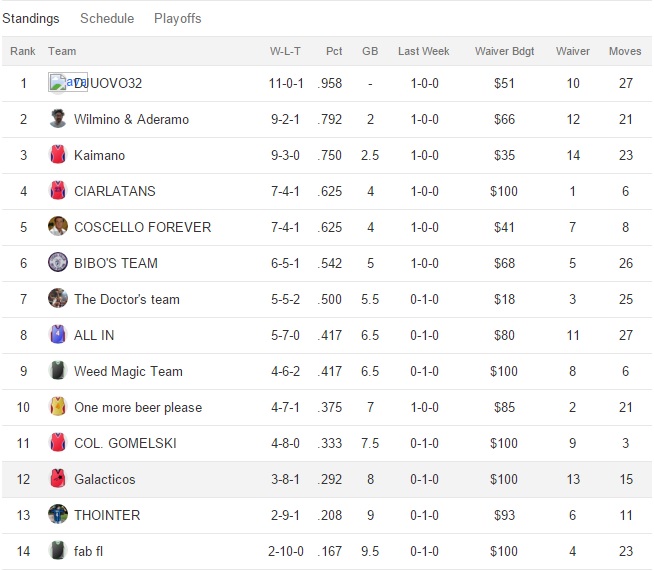Click the fab fl jersey icon

58,551
